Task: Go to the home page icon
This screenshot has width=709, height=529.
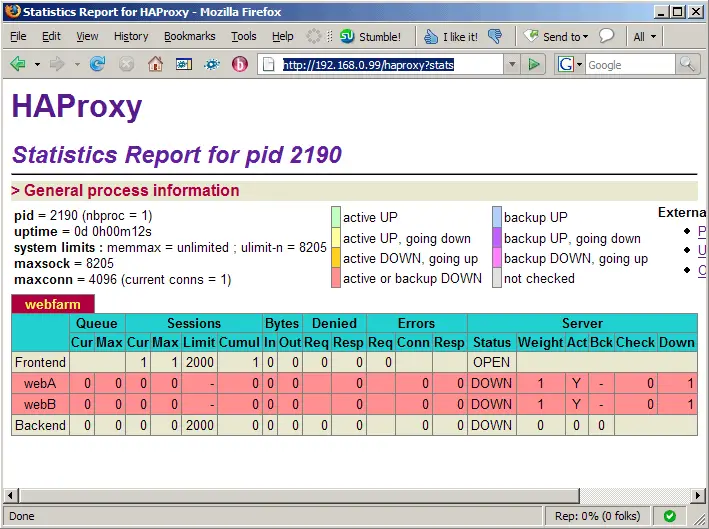Action: pyautogui.click(x=155, y=64)
